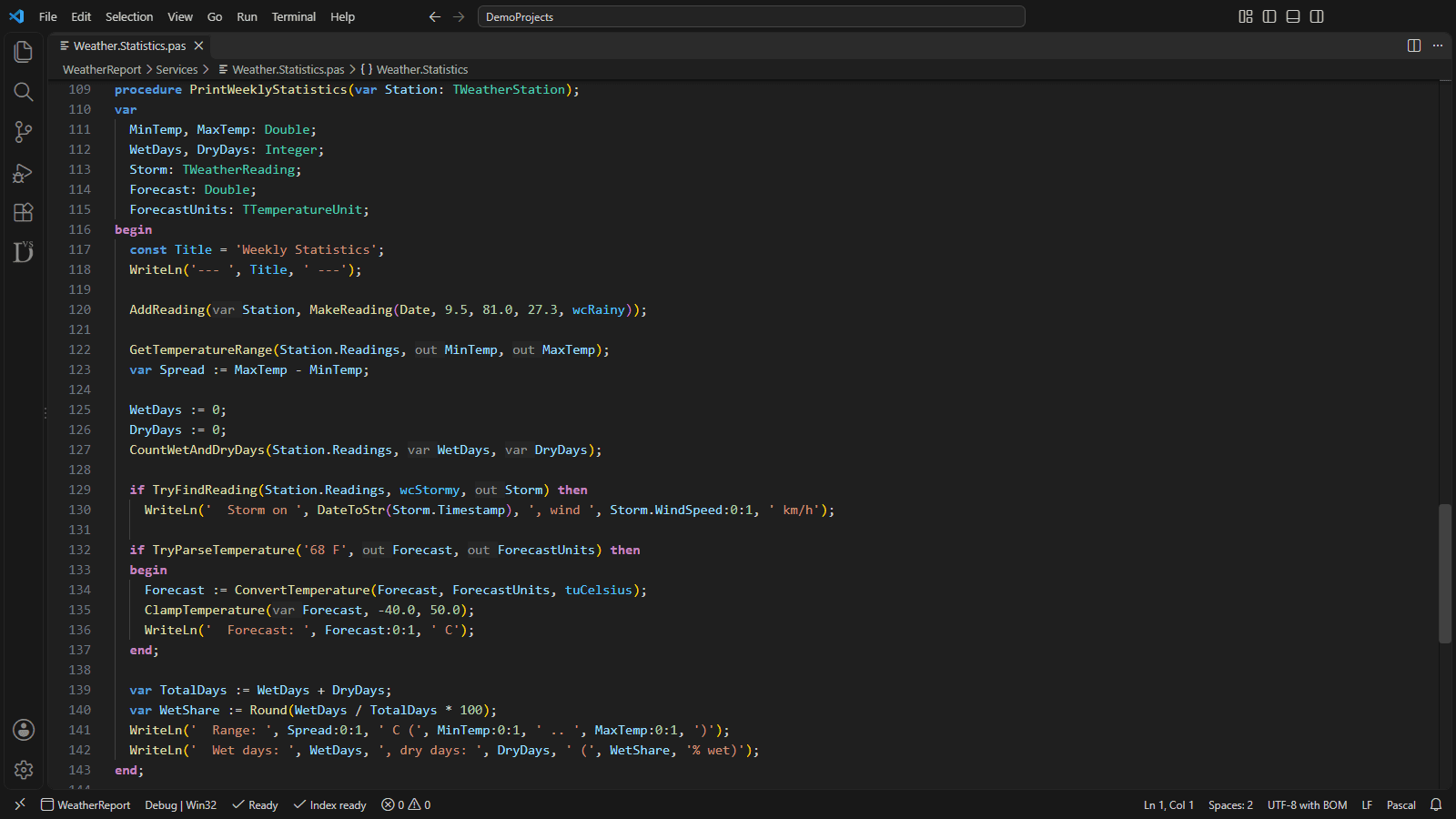Toggle Secondary Side Bar visibility
Viewport: 1456px width, 819px height.
pos(1317,16)
